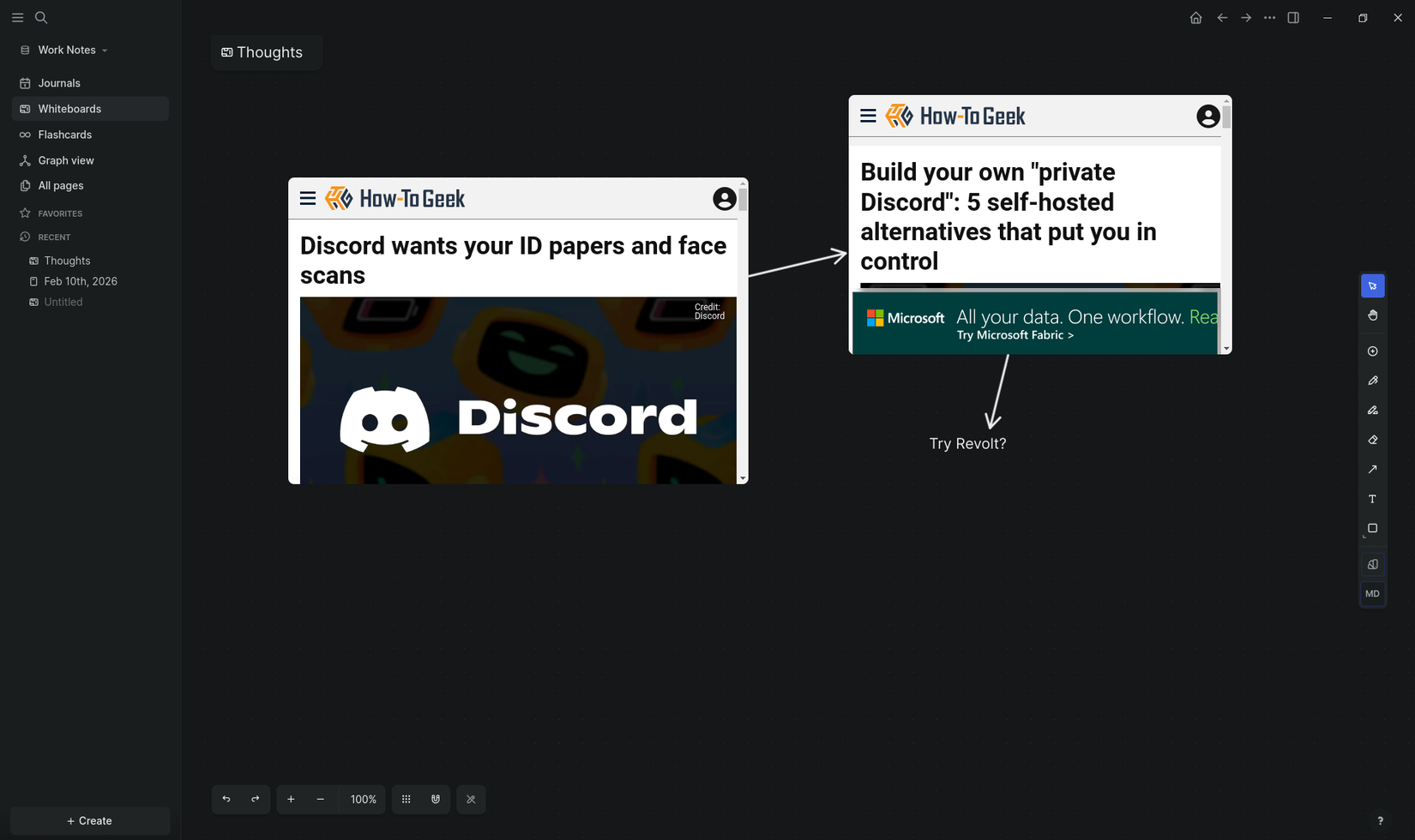Image resolution: width=1415 pixels, height=840 pixels.
Task: Toggle the right sidebar panel
Action: [1293, 18]
